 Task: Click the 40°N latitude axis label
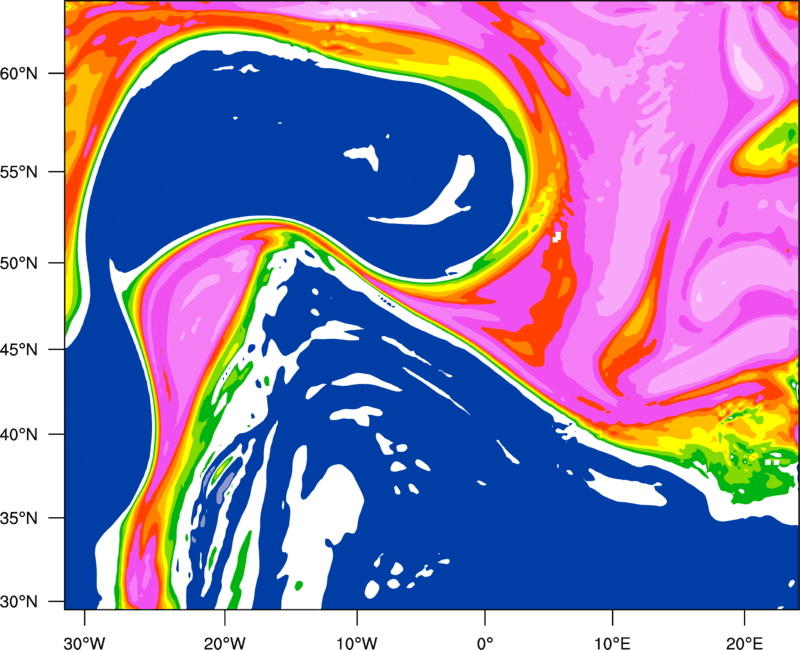(19, 435)
